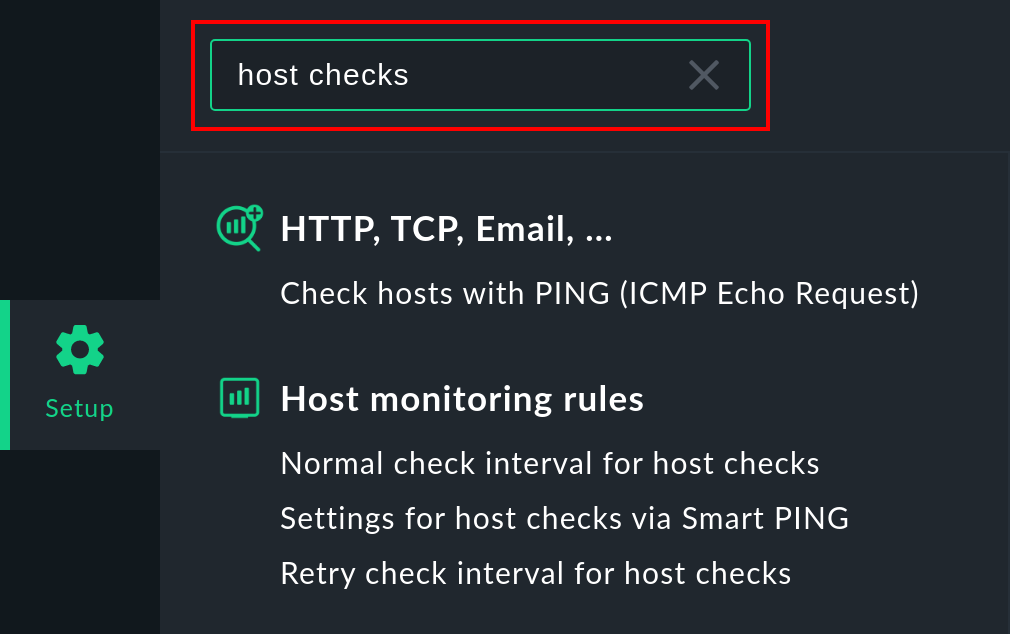Open Settings for host checks via Smart PING

click(564, 518)
